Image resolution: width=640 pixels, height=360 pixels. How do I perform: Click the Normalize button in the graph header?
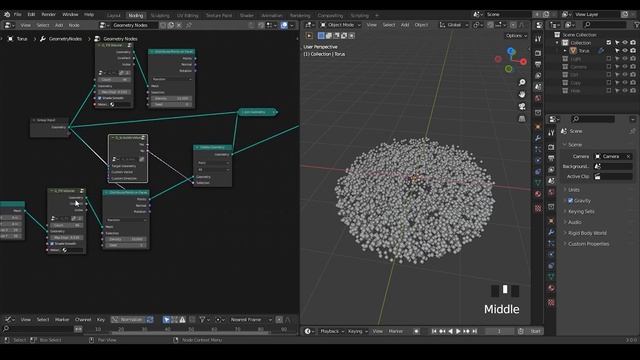coord(128,320)
